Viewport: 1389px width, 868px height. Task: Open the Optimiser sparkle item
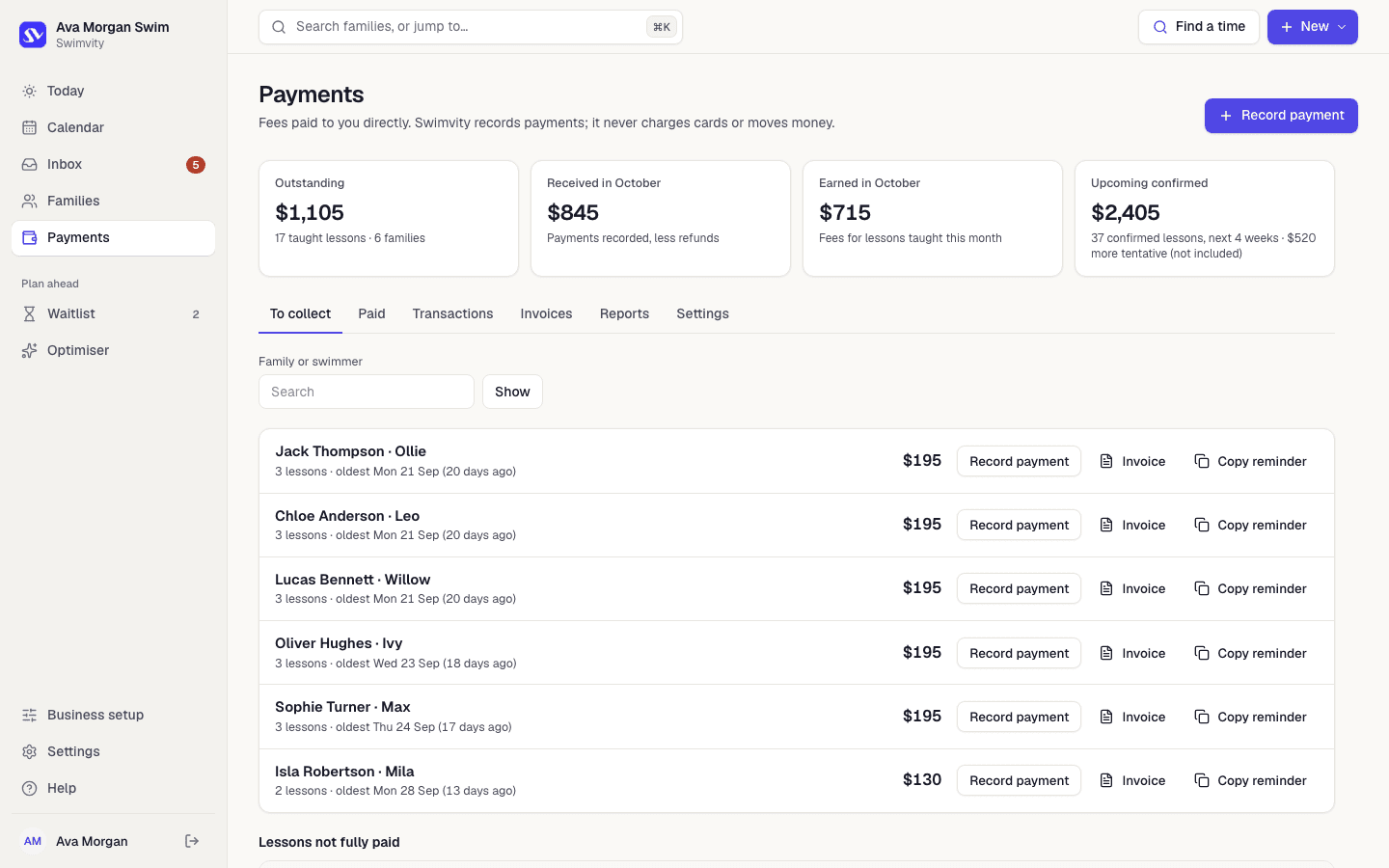(113, 350)
